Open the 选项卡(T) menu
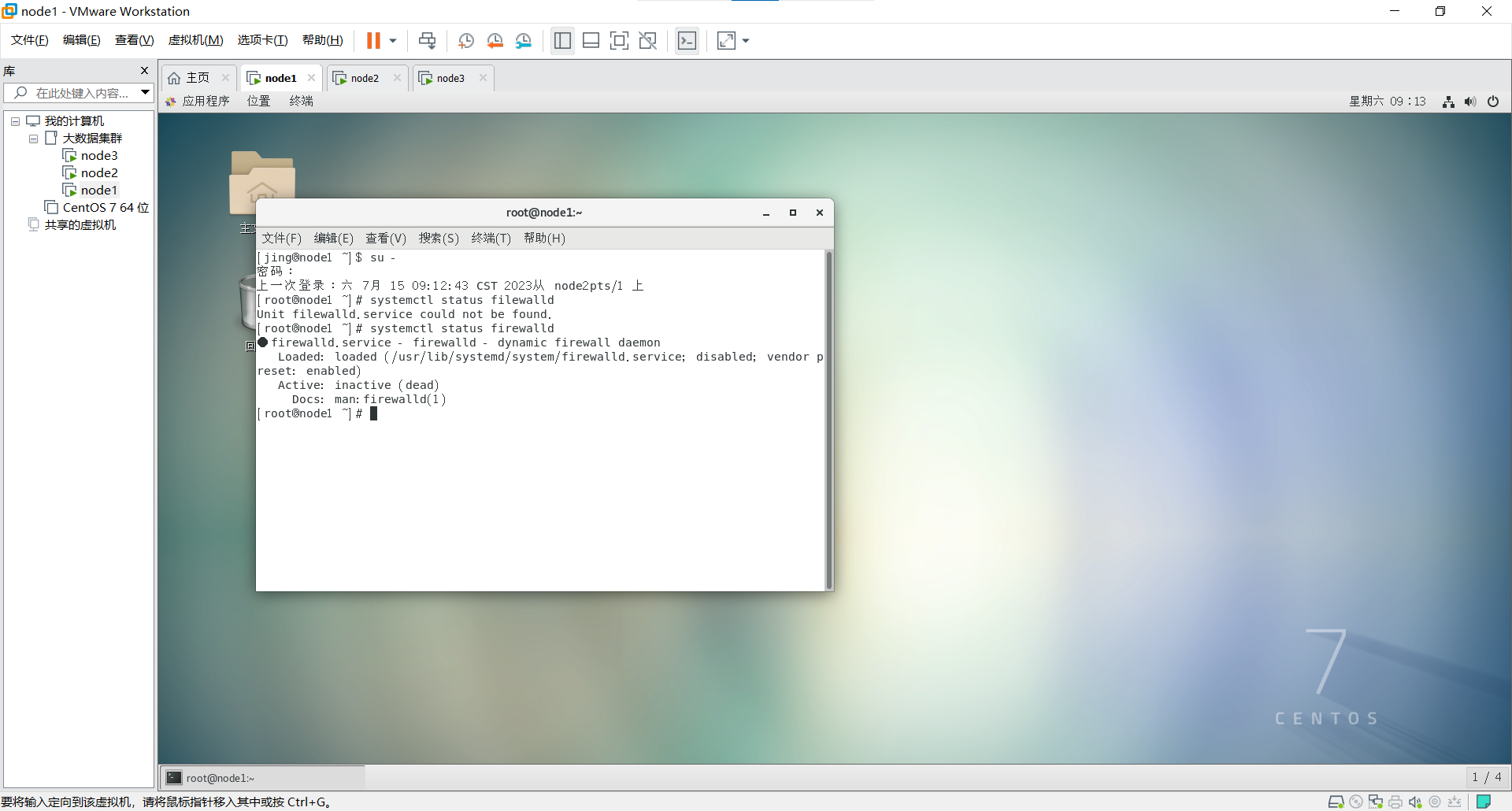This screenshot has width=1512, height=811. pyautogui.click(x=263, y=40)
